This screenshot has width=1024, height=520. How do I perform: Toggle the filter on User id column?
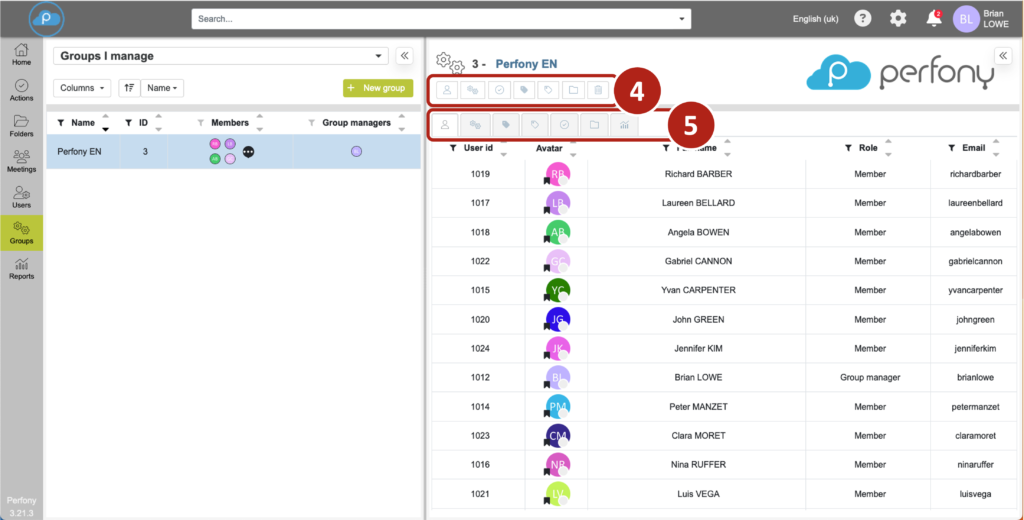[453, 148]
